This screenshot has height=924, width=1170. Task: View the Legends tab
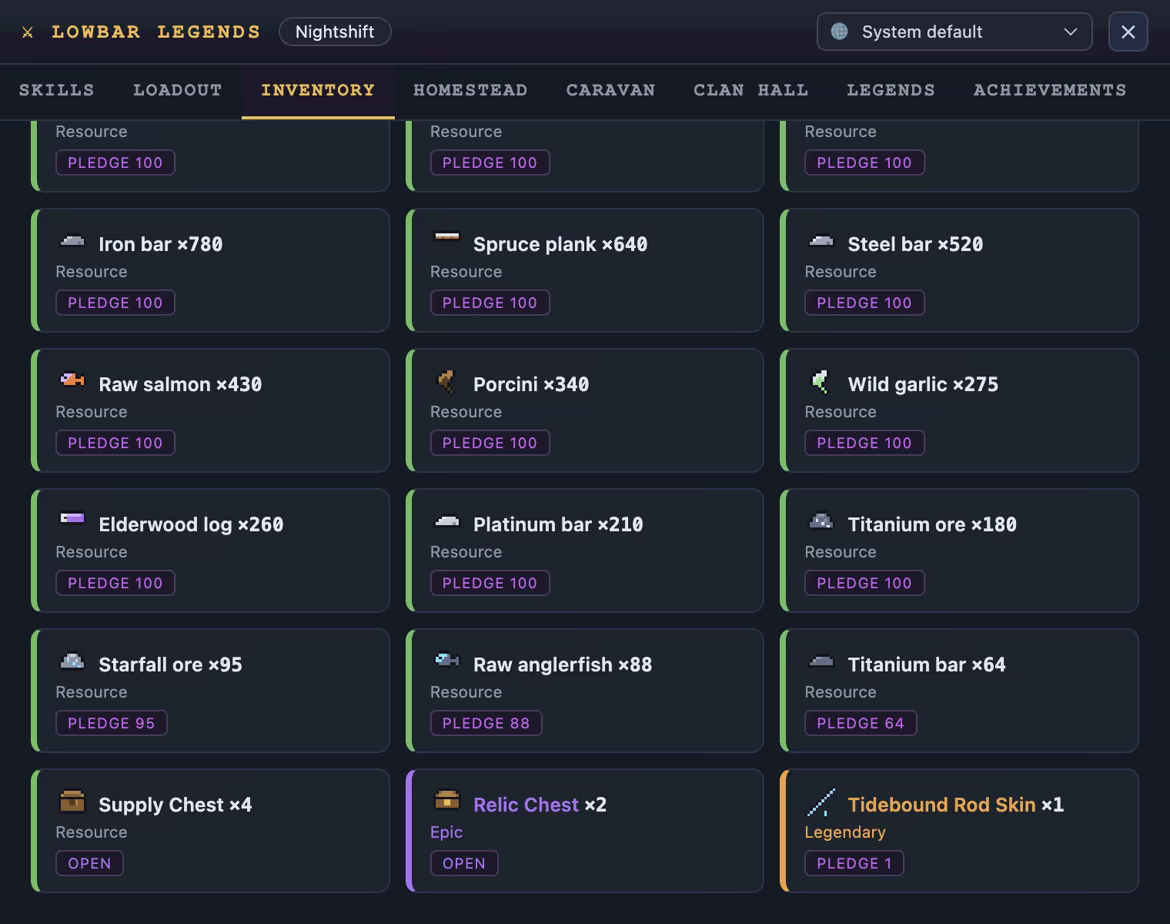point(891,90)
